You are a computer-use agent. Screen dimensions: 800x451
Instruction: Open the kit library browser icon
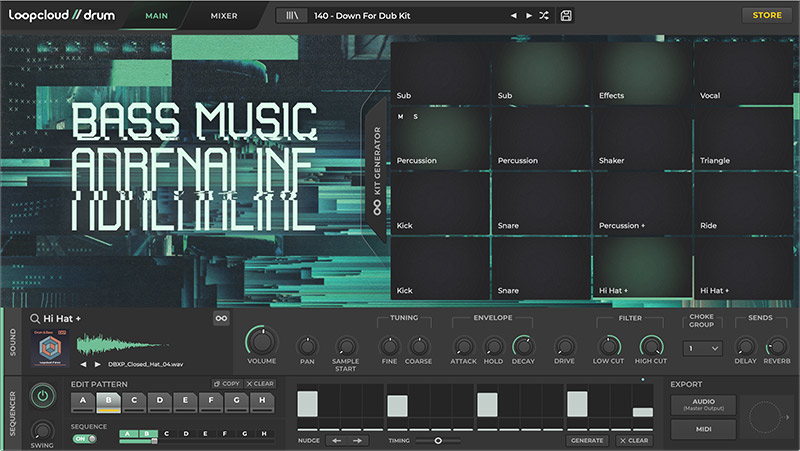coord(292,16)
